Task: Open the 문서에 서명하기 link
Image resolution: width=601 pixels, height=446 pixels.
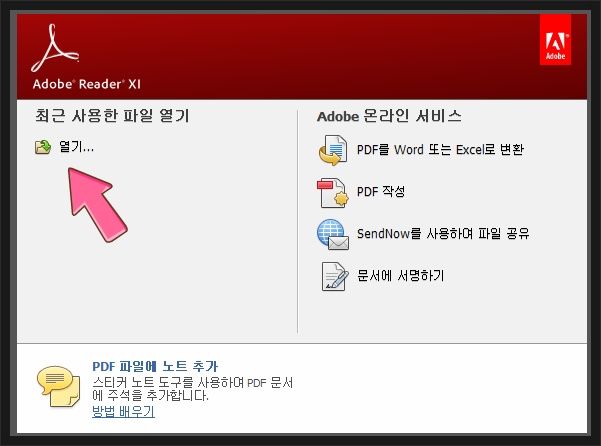Action: (400, 275)
